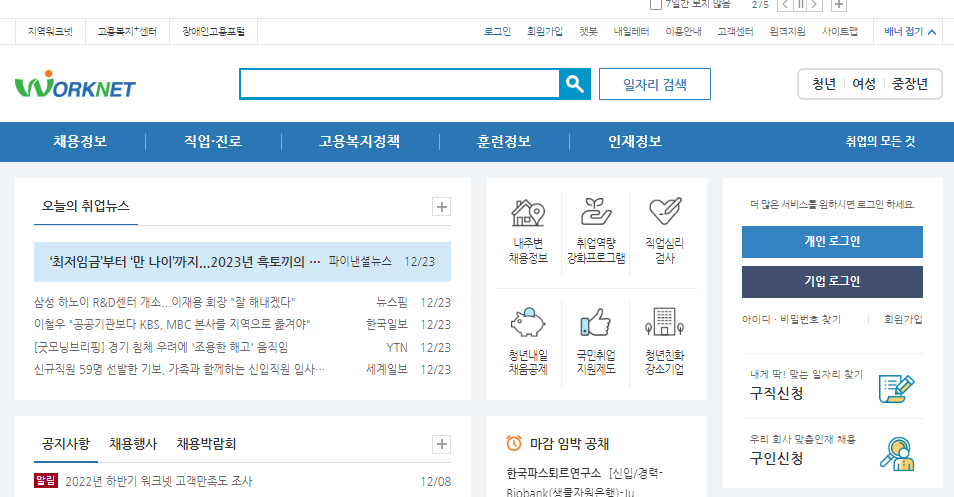Open news 삼성 하노이 R&D센터 개소
954x497 pixels.
coord(164,302)
